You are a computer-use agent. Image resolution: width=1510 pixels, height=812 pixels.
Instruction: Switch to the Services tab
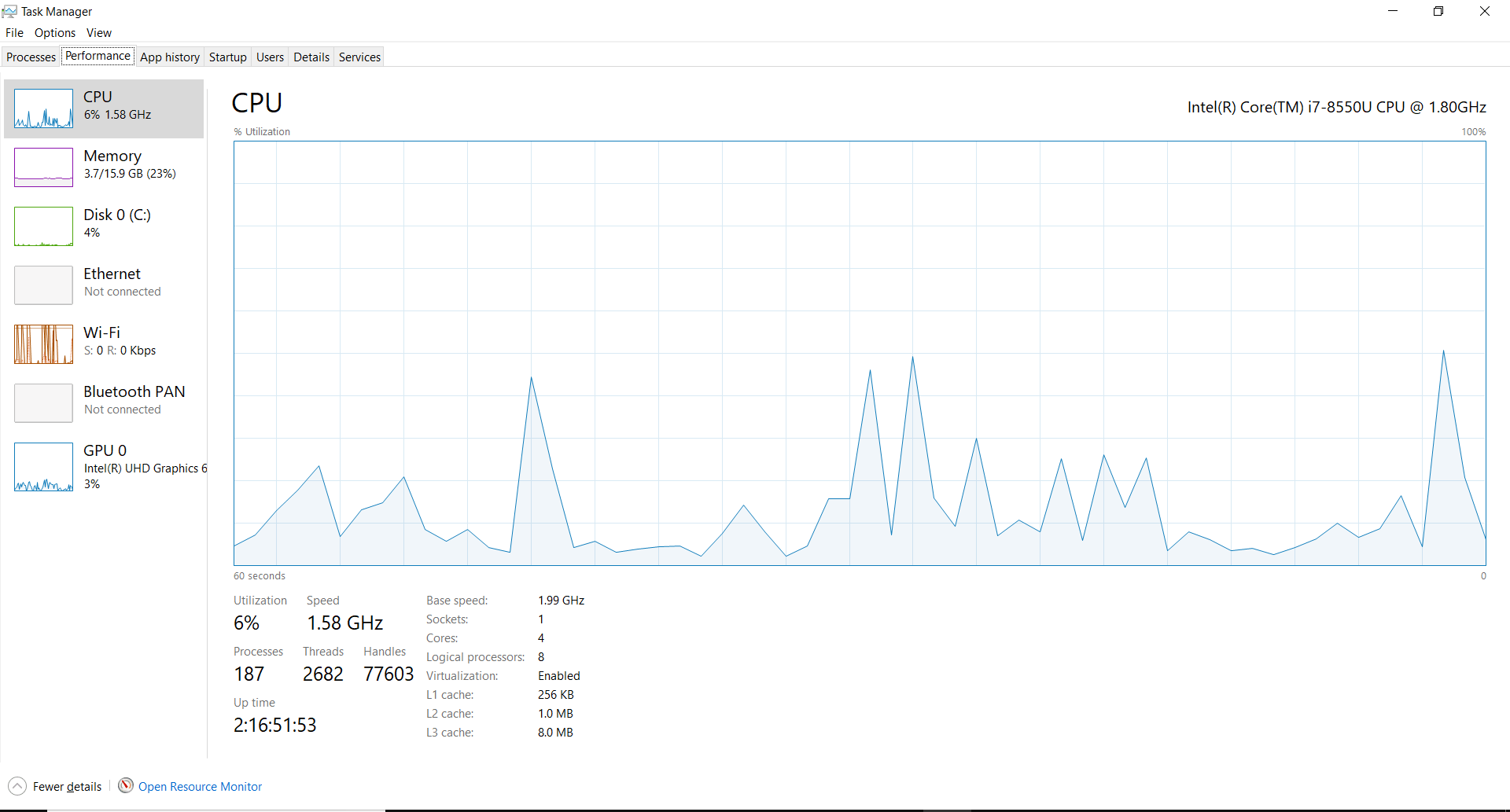[359, 57]
